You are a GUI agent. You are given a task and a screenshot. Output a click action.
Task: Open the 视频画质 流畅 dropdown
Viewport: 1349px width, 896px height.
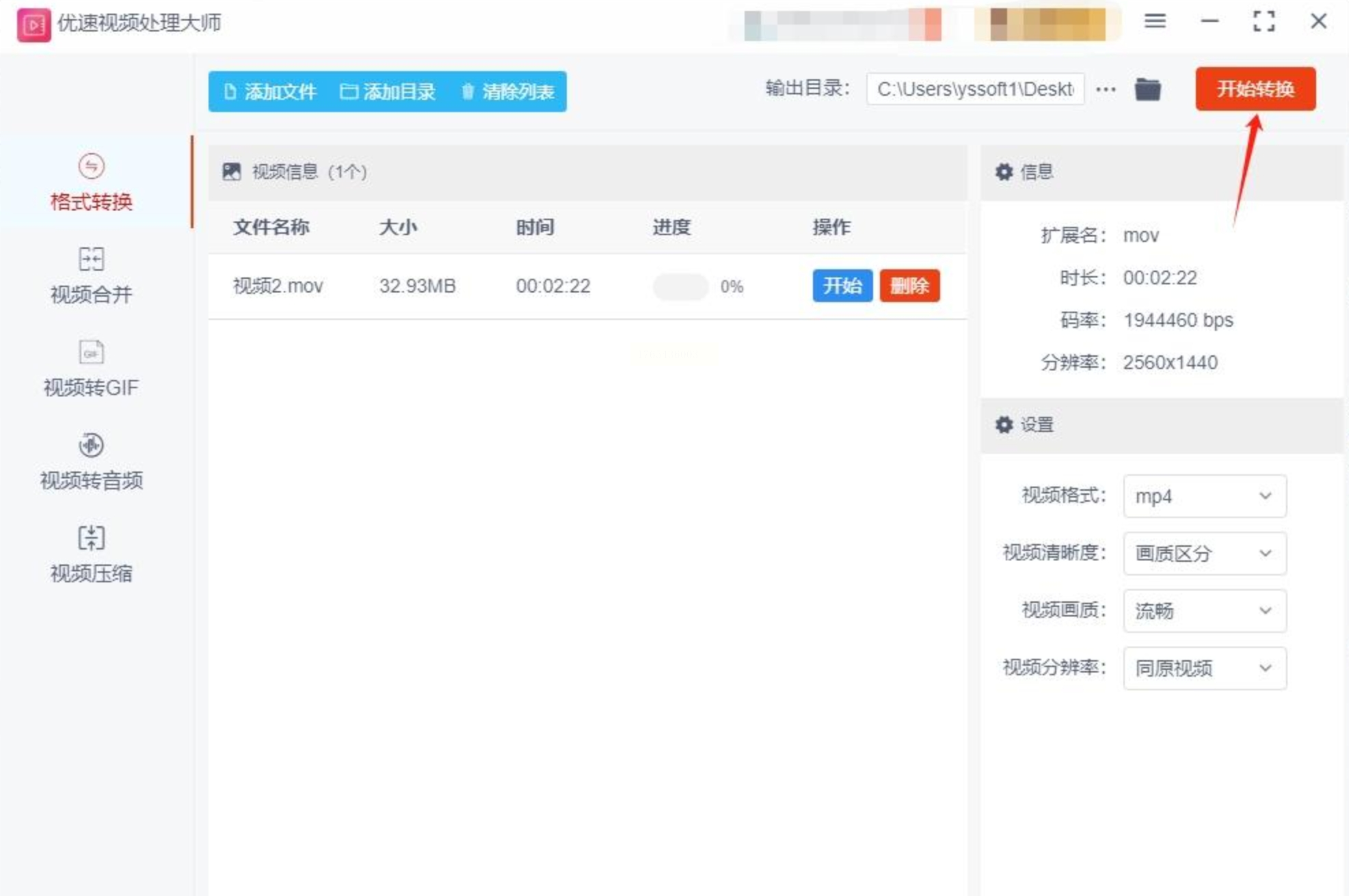pyautogui.click(x=1204, y=611)
